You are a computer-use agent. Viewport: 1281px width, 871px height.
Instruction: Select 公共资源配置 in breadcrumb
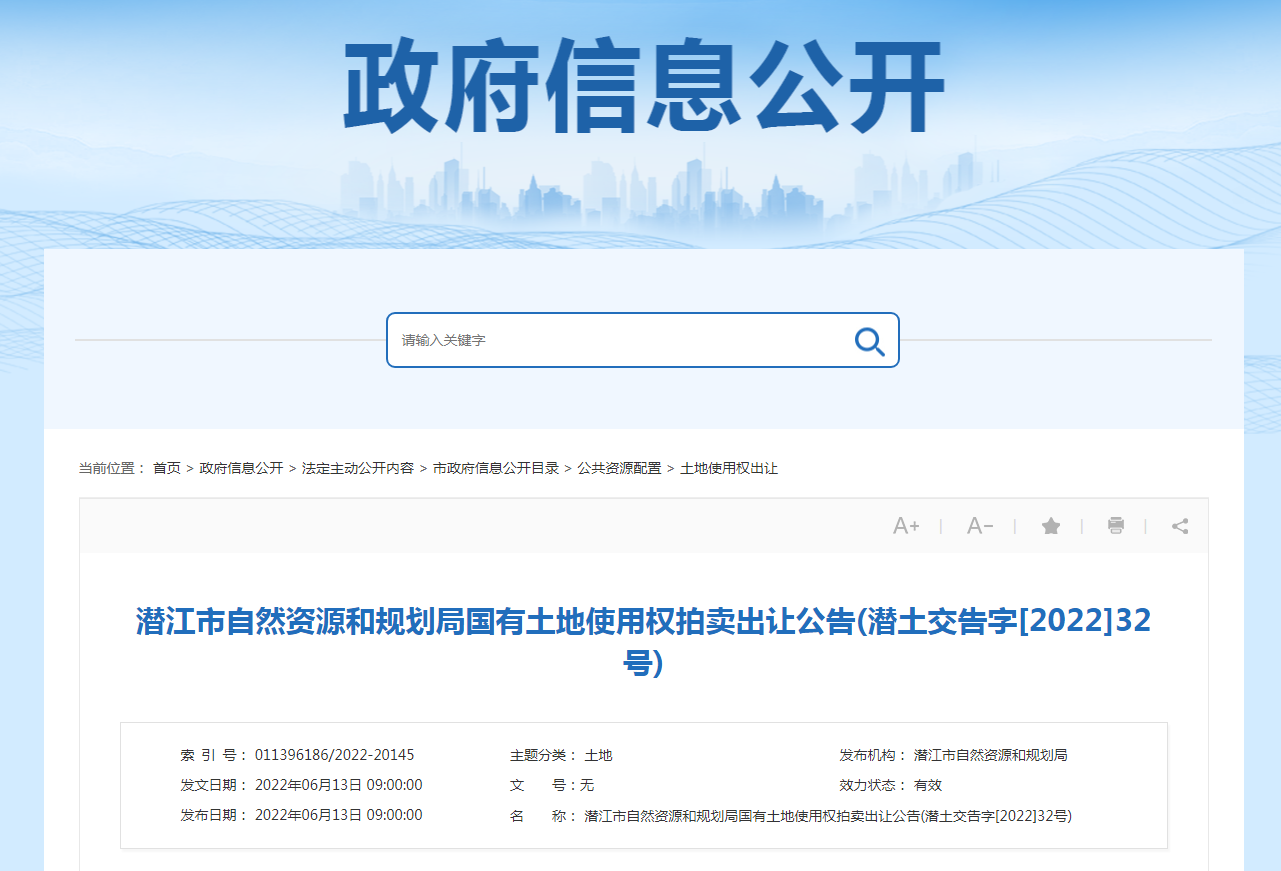(619, 468)
